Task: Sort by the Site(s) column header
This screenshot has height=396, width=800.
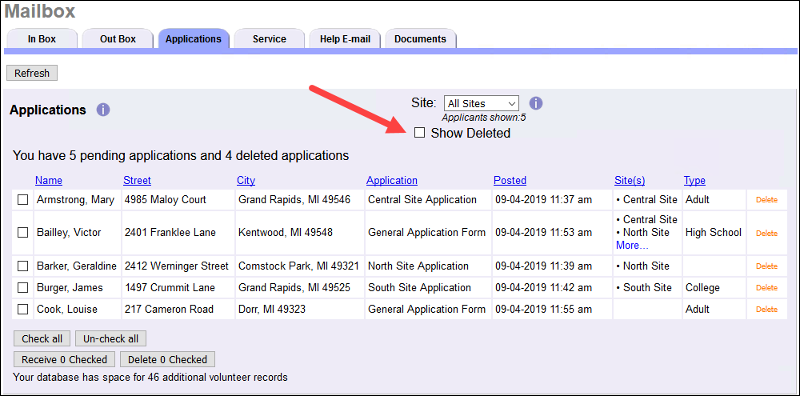Action: point(630,180)
